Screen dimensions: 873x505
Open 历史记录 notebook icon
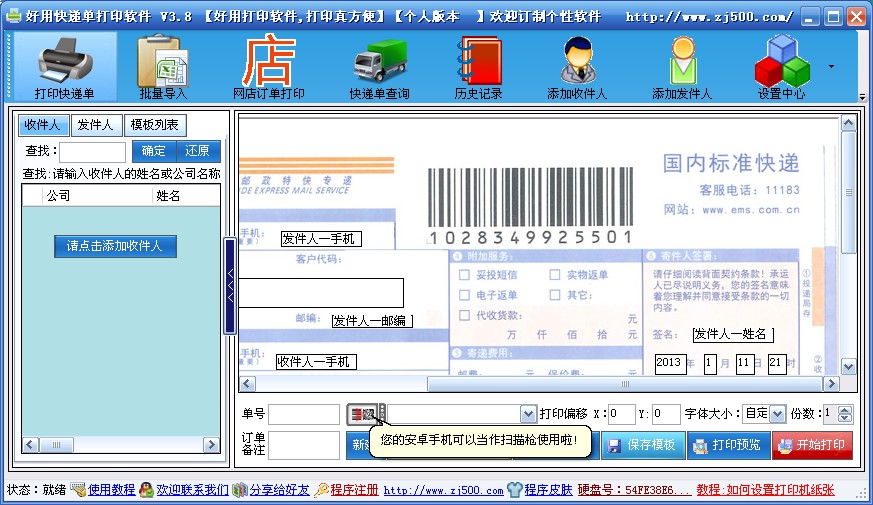click(x=479, y=66)
